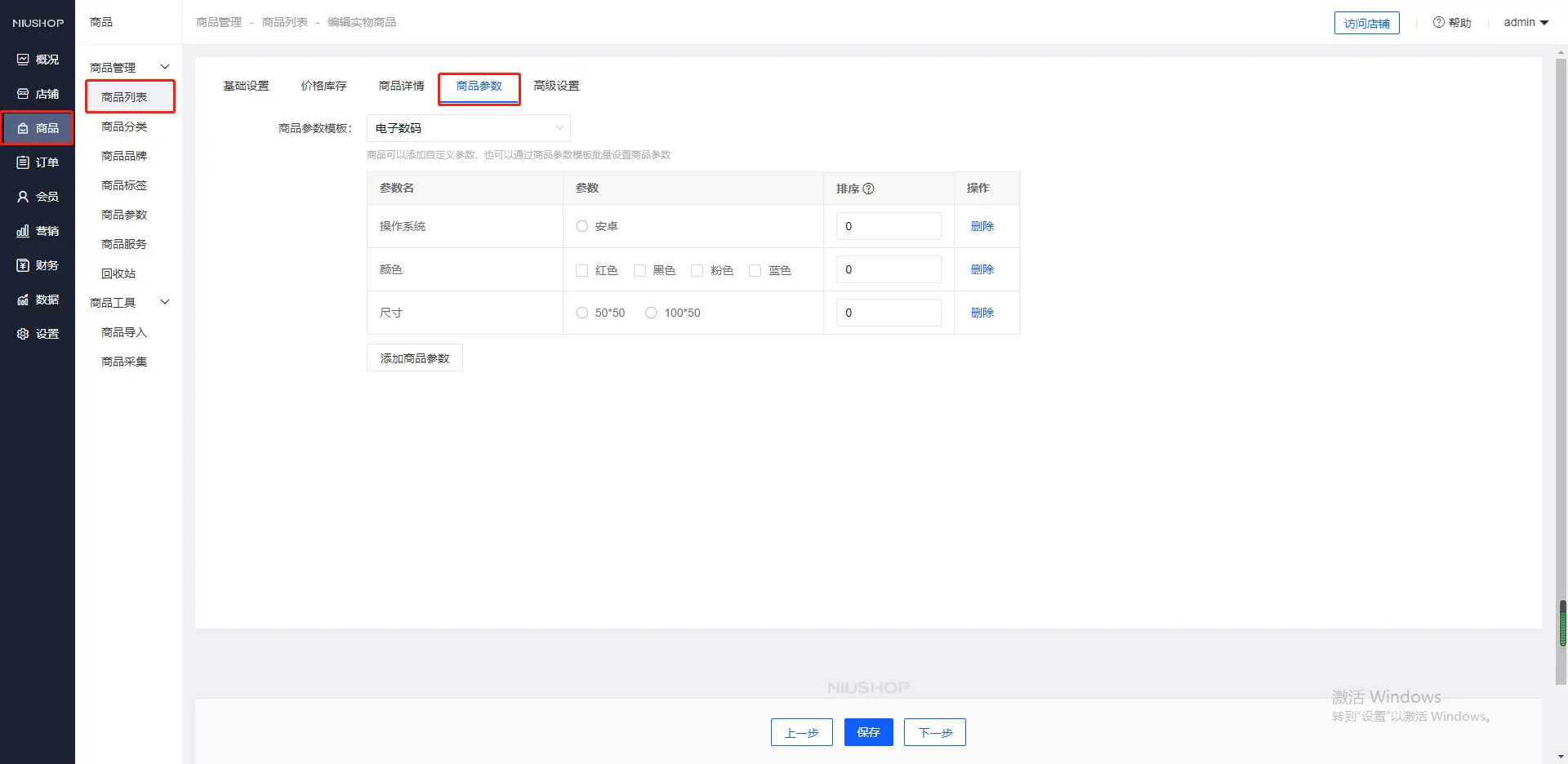
Task: Open the 财务 finance icon
Action: 23,265
